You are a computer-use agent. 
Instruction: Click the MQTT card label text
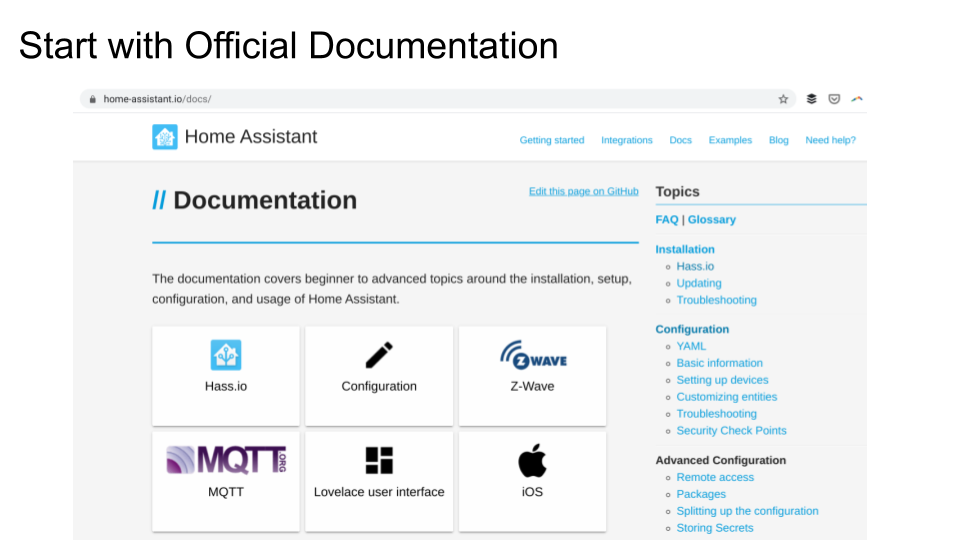(226, 492)
